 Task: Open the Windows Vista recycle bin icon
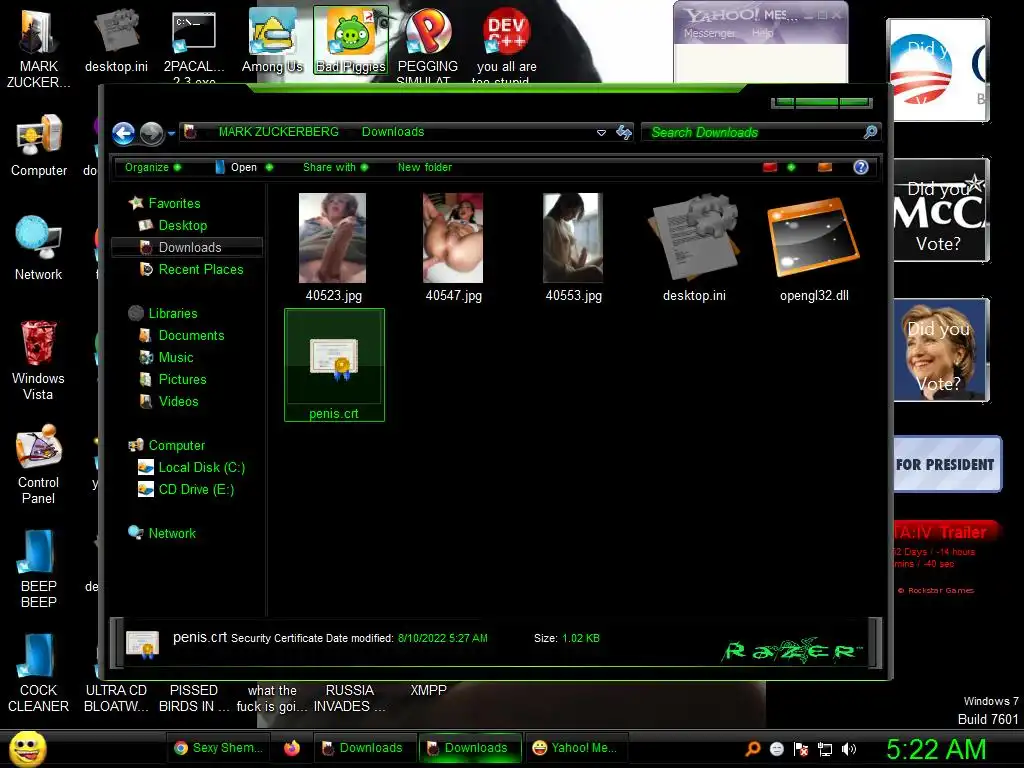tap(39, 359)
